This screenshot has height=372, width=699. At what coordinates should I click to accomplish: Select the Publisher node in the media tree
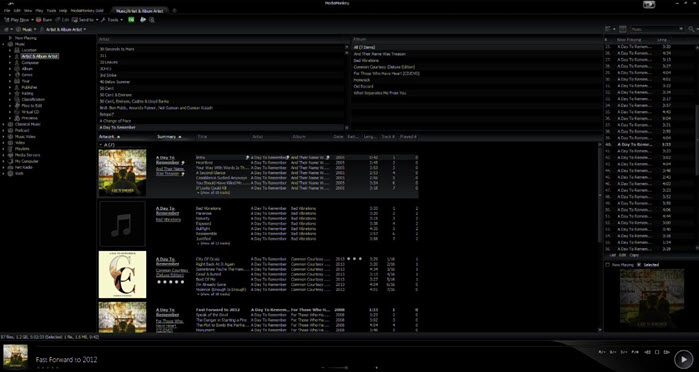tap(29, 87)
